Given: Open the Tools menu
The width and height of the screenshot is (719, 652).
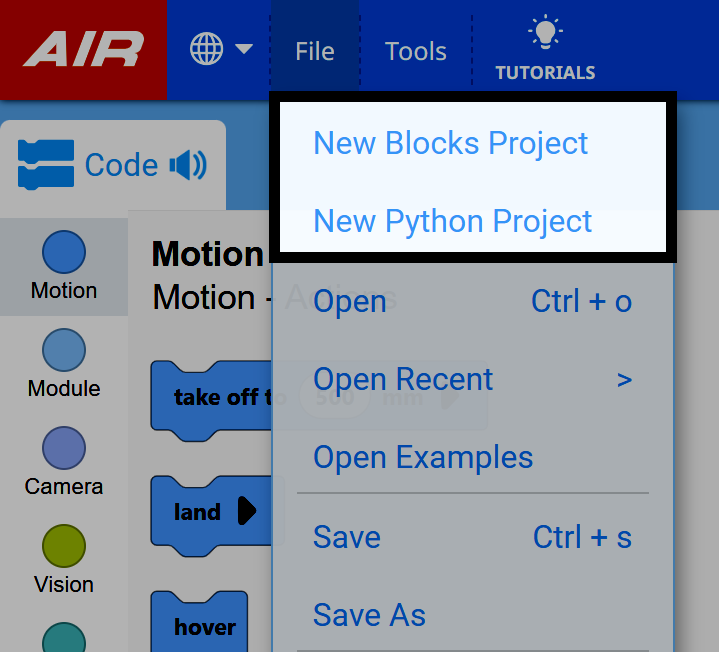Looking at the screenshot, I should tap(416, 51).
